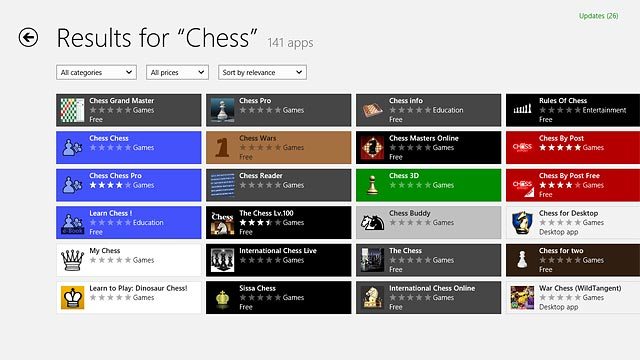Open the Dinosaur Chess king icon
The image size is (640, 360).
[72, 298]
